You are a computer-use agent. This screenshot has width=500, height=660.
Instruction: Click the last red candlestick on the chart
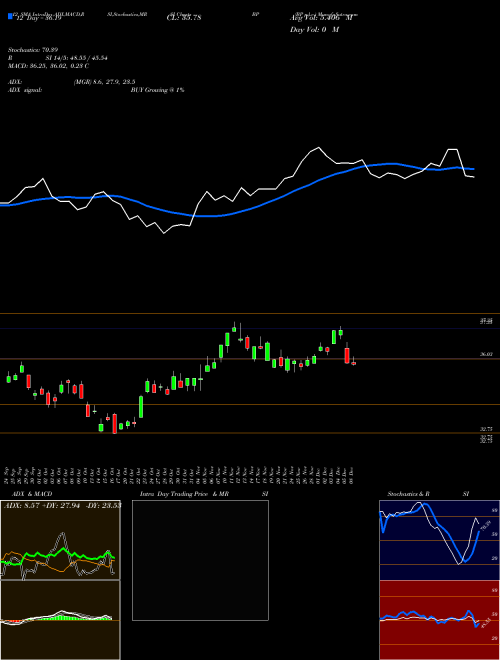[x=354, y=363]
